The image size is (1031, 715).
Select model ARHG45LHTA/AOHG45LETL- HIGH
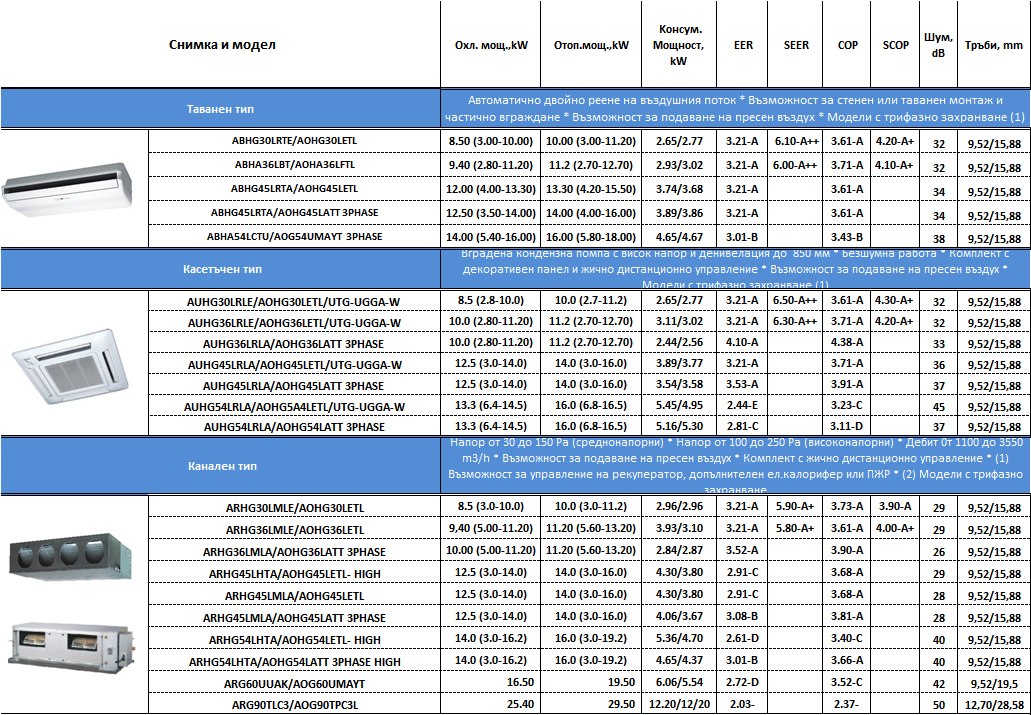tap(295, 574)
